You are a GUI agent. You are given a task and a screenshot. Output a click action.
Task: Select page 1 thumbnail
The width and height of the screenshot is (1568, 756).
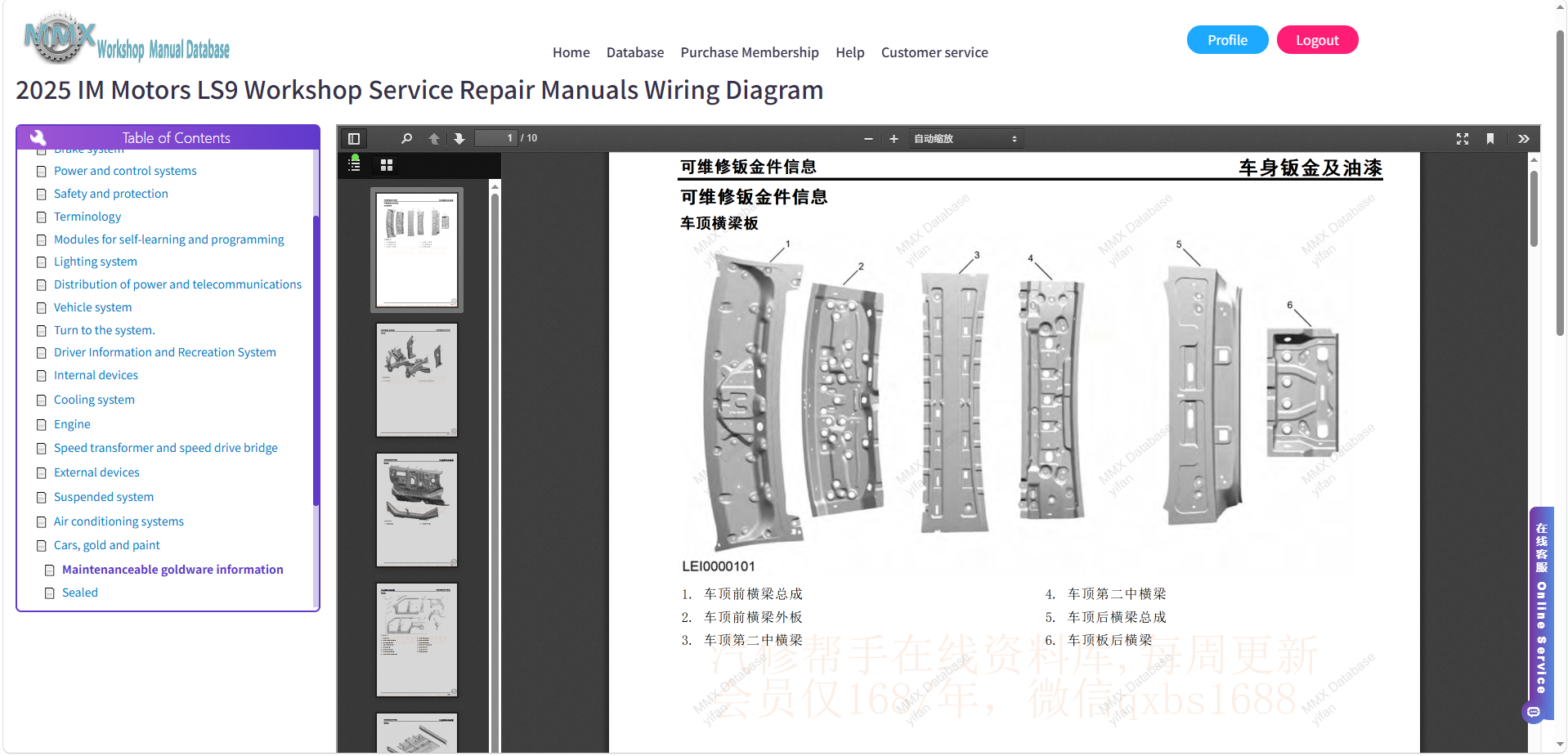click(x=417, y=250)
